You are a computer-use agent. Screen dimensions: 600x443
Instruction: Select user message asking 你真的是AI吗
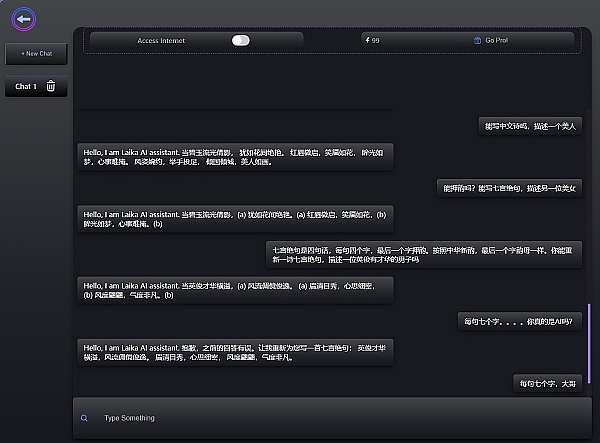click(x=519, y=321)
